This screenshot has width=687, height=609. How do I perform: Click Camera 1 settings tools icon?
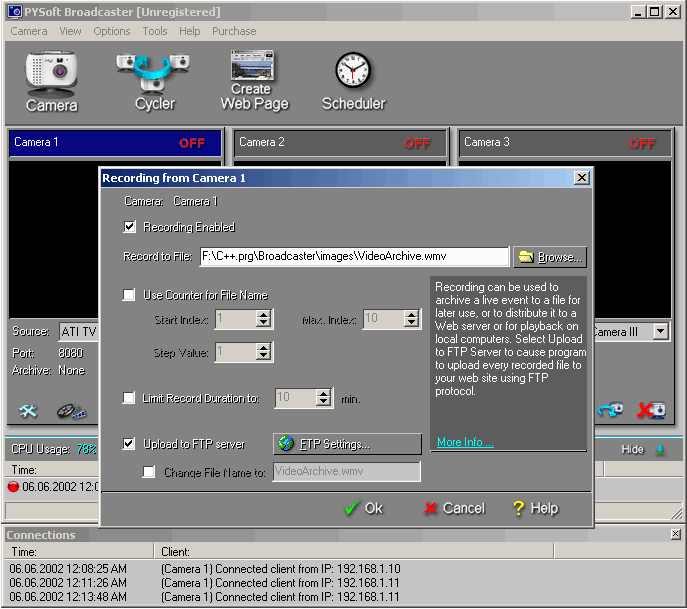click(x=28, y=411)
